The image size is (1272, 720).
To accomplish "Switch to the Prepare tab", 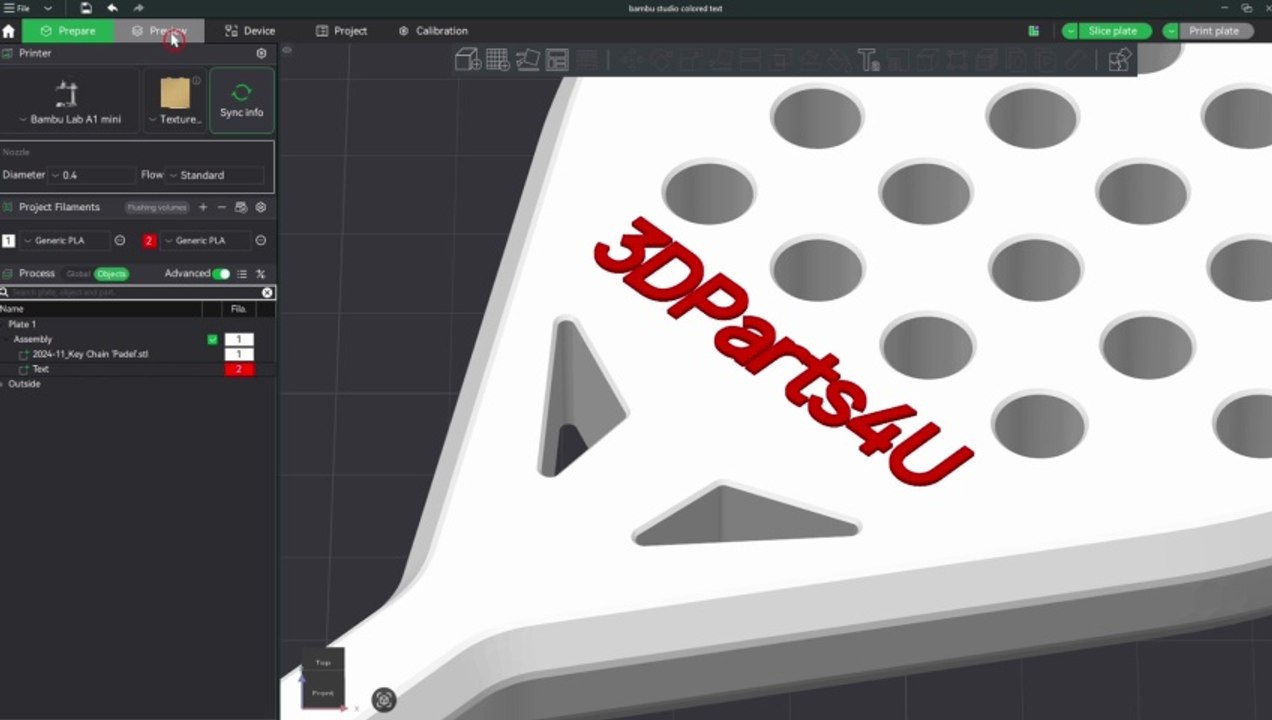I will (68, 31).
